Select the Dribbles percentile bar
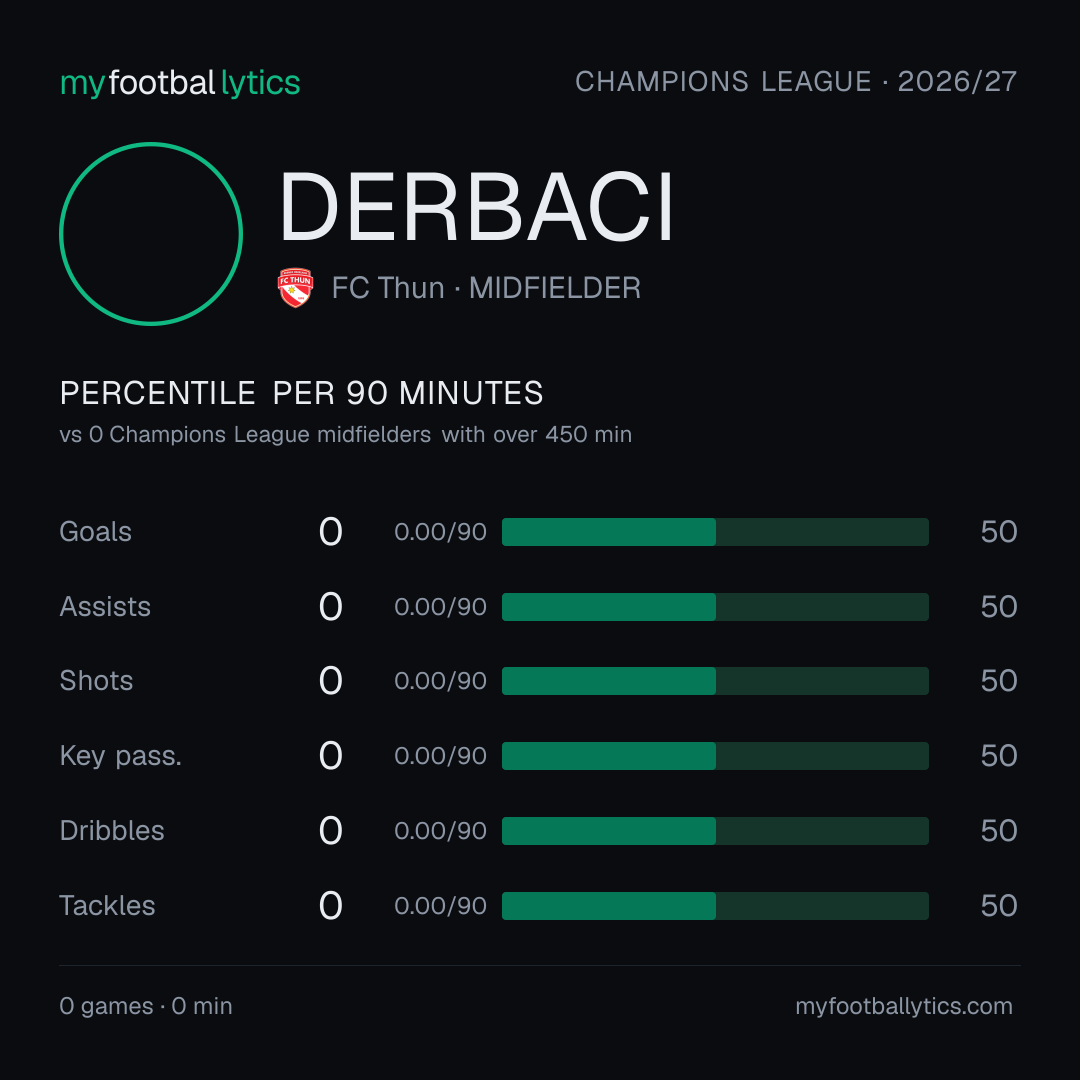Image resolution: width=1080 pixels, height=1080 pixels. tap(715, 831)
